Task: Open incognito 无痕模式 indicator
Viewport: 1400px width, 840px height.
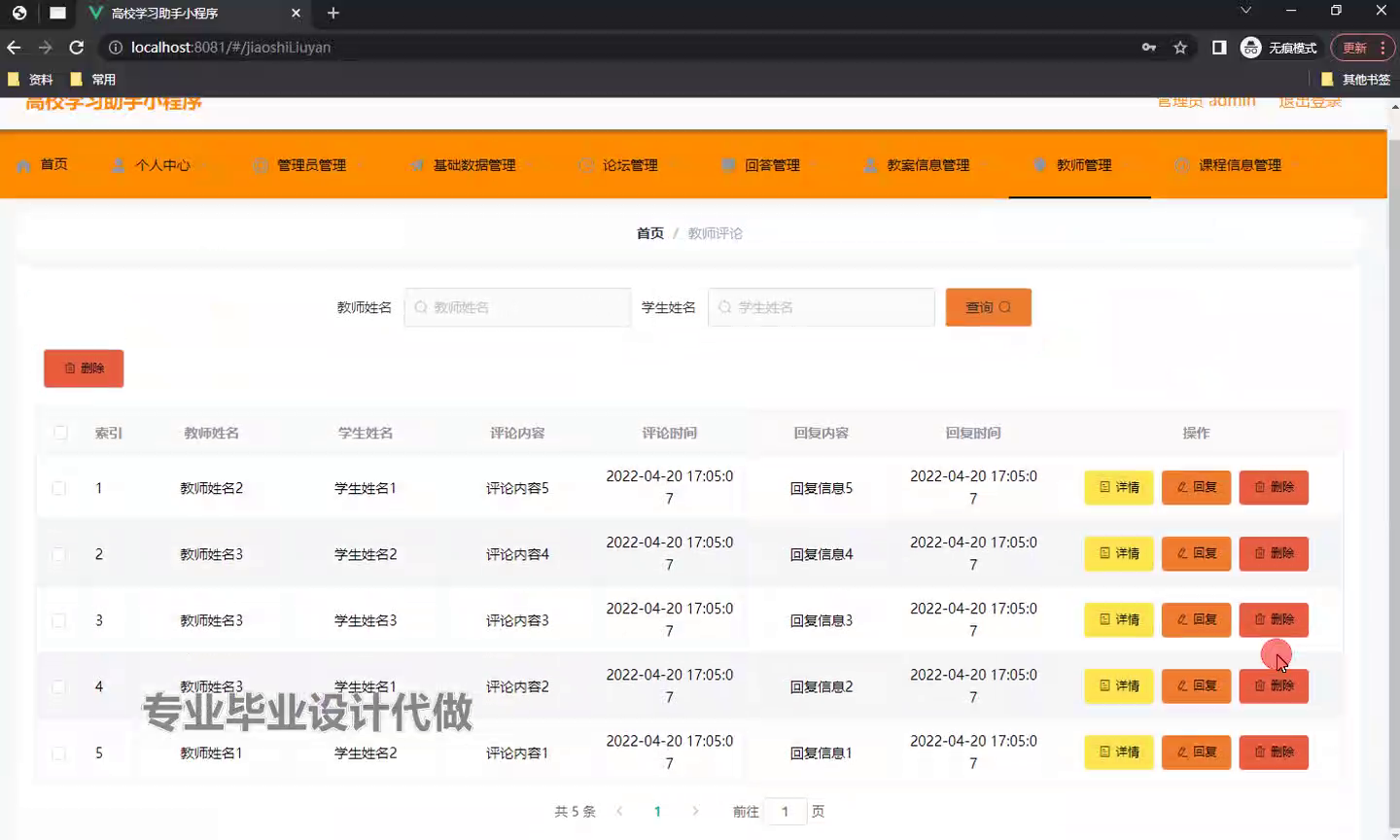Action: click(1278, 47)
